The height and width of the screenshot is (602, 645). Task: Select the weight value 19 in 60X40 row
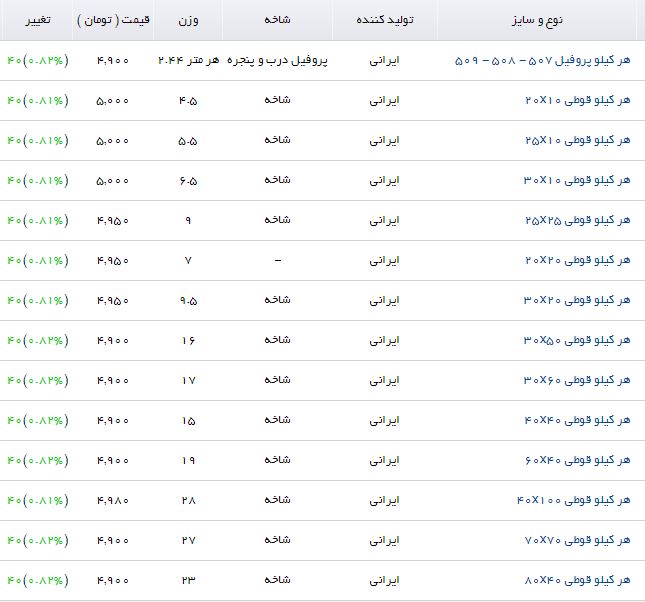pos(188,460)
